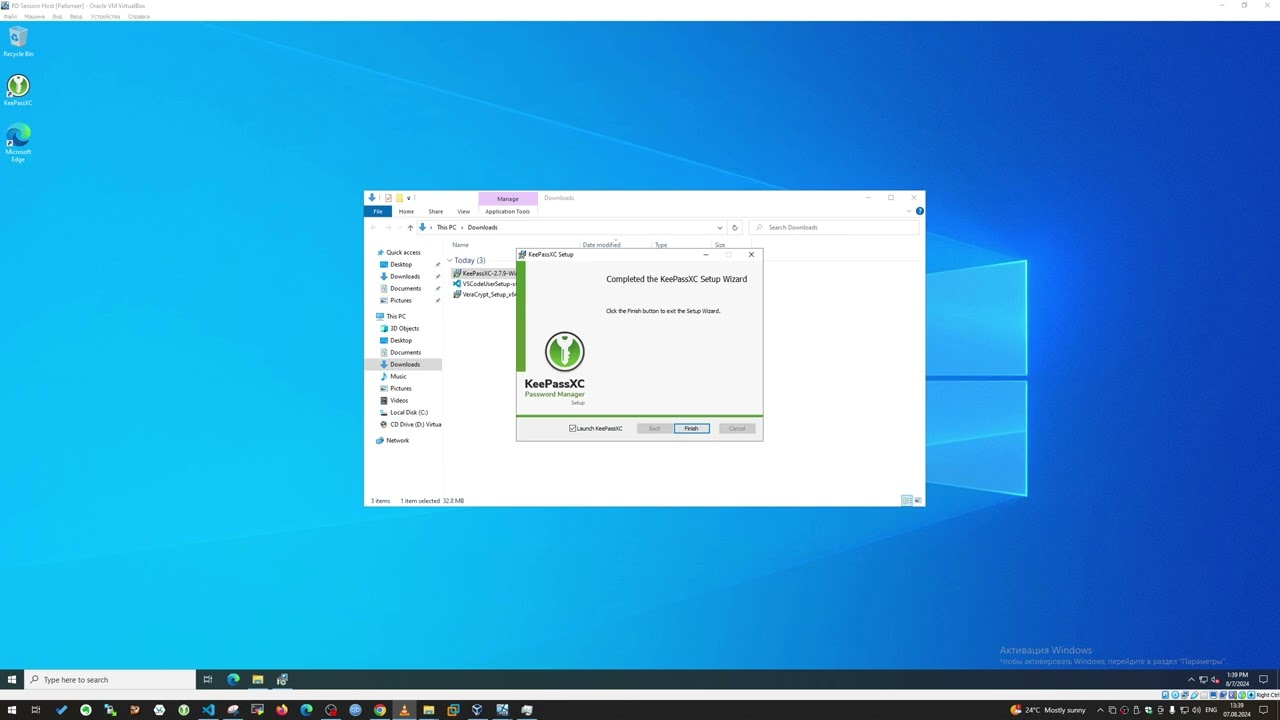Select the KeePassXC-2.7.9 installer file

pos(485,273)
